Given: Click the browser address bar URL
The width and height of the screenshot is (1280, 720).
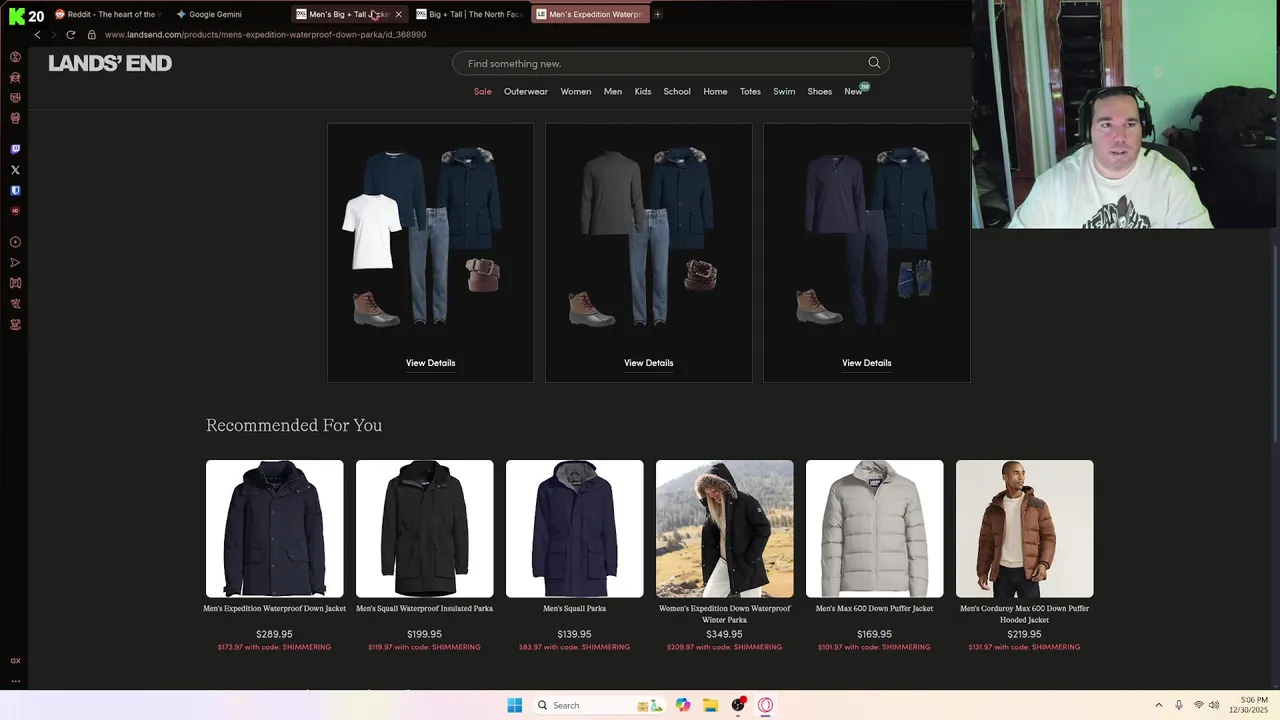Looking at the screenshot, I should (265, 34).
